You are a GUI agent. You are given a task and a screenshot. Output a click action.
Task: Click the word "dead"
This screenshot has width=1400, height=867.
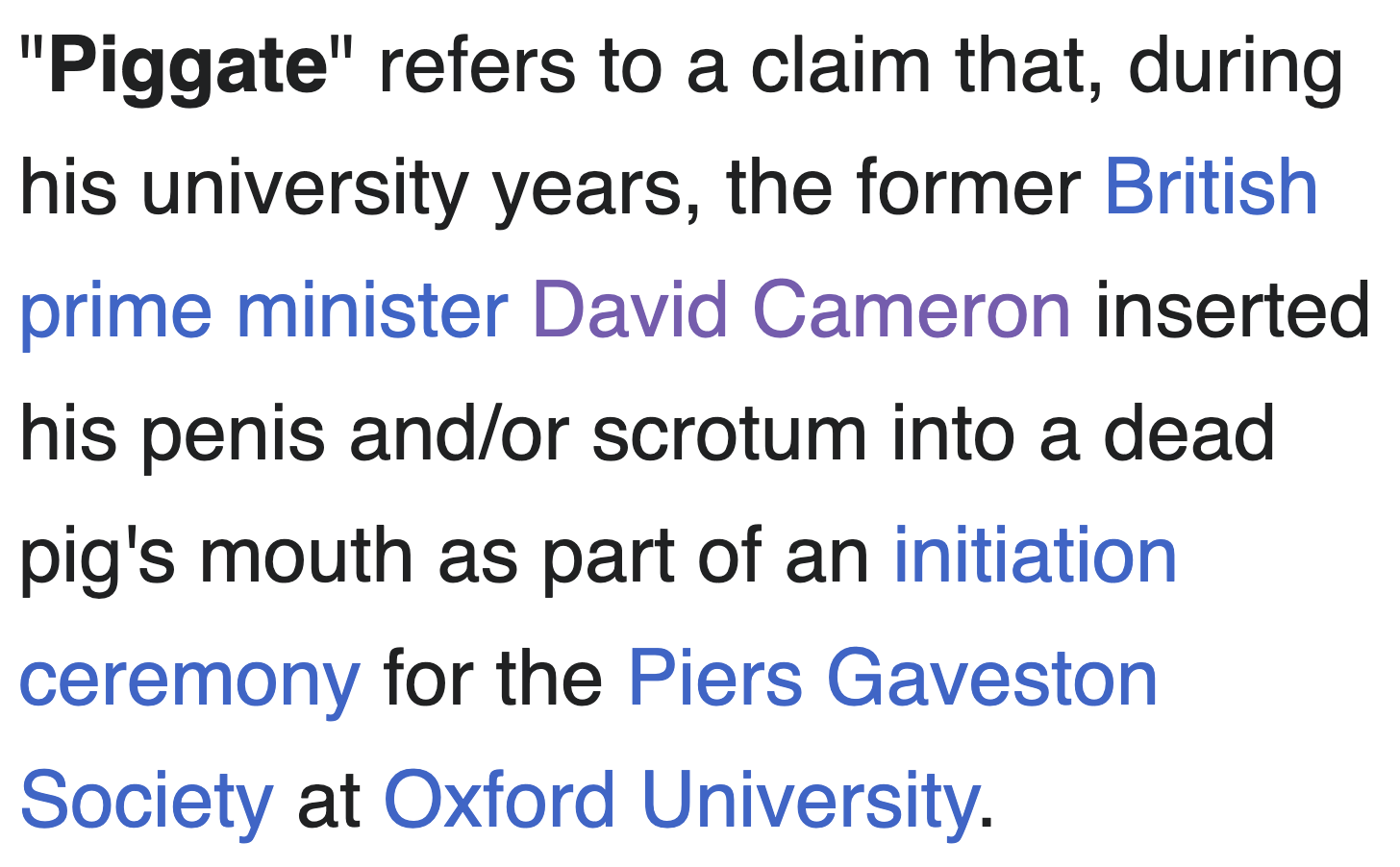(x=1188, y=434)
